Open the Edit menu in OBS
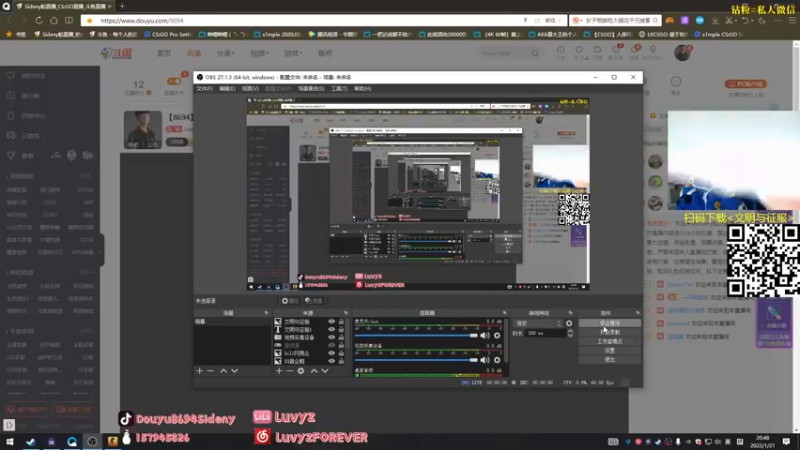The image size is (800, 450). pyautogui.click(x=227, y=89)
